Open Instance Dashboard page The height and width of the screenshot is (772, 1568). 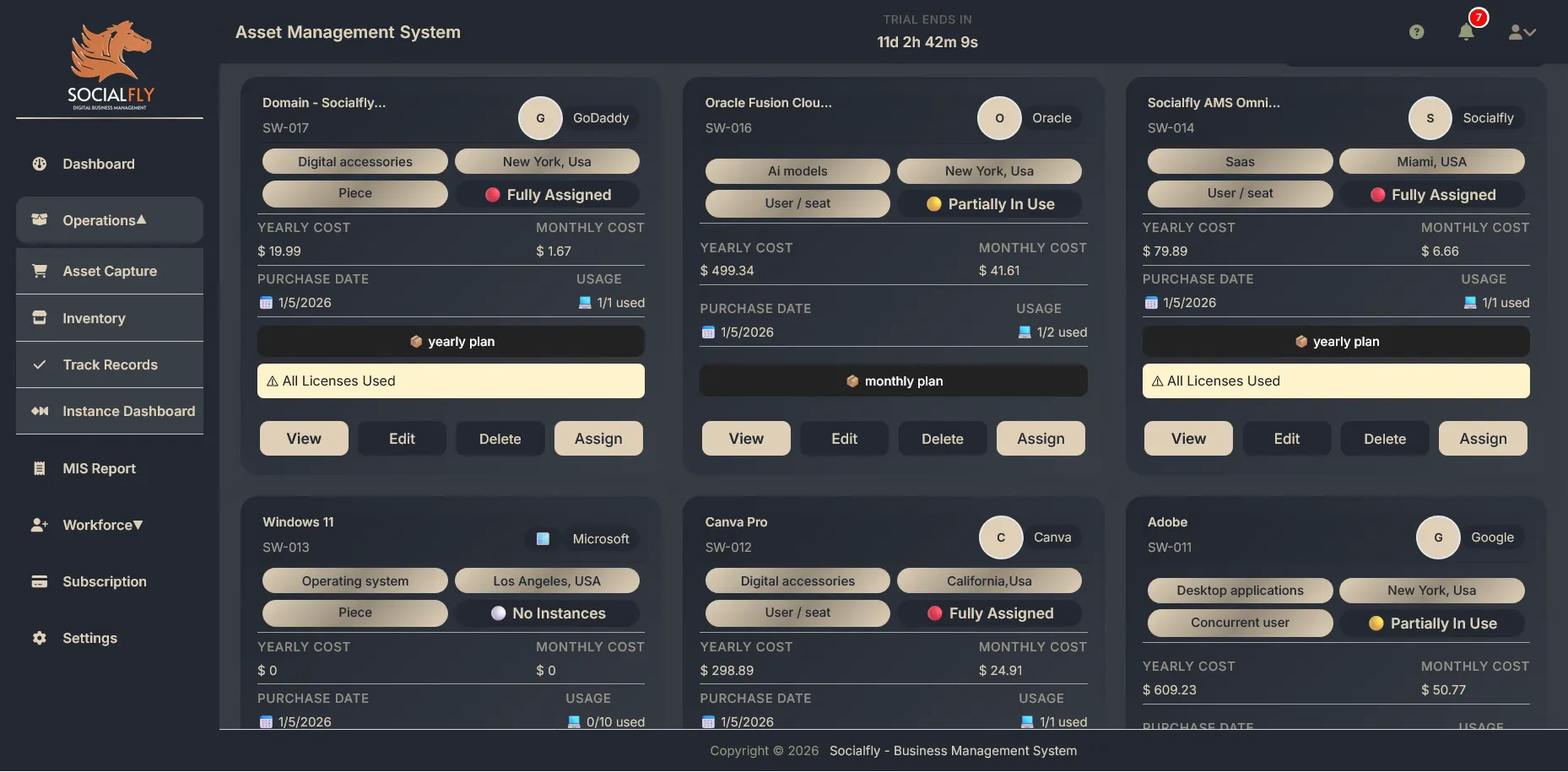[x=110, y=411]
